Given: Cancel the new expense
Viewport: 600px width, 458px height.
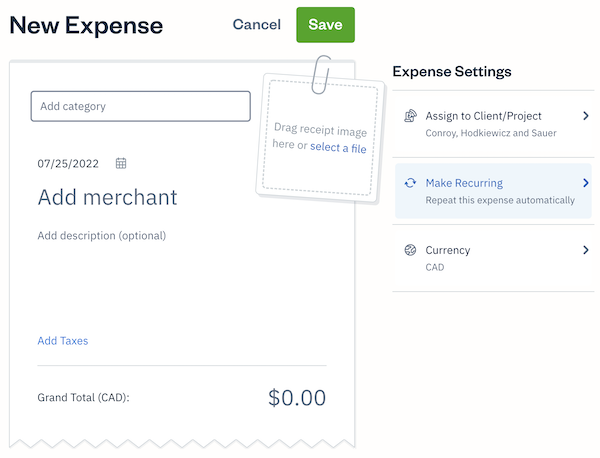Looking at the screenshot, I should click(x=256, y=25).
